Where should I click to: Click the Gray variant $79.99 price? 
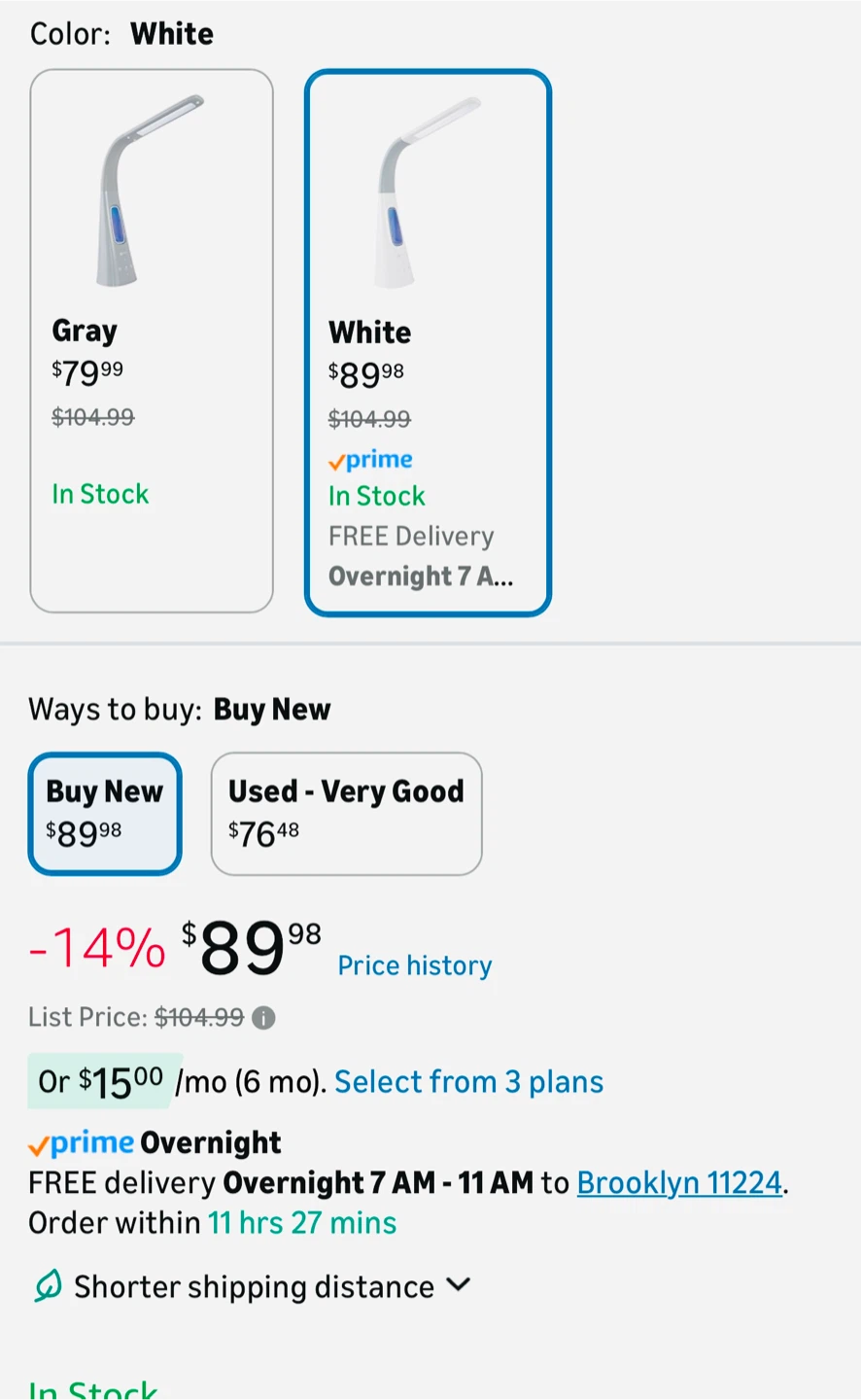point(87,371)
